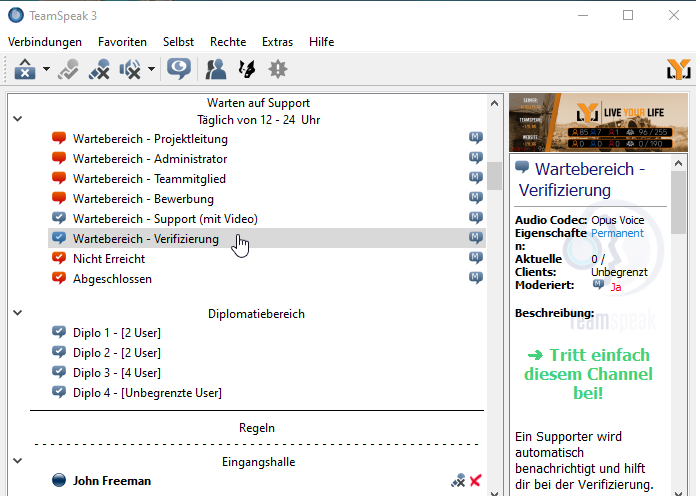The height and width of the screenshot is (496, 696).
Task: Click the red X icon beside John Freeman
Action: click(475, 480)
